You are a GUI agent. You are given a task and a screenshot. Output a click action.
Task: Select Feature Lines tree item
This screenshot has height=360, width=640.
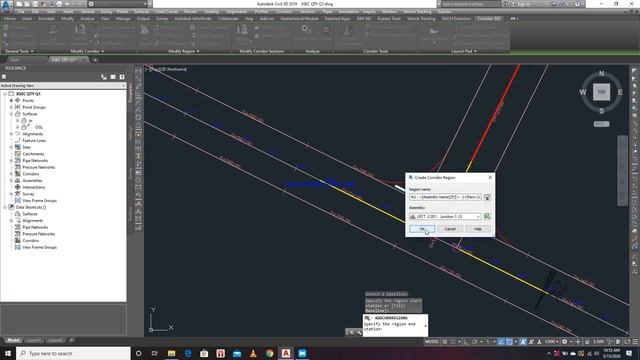pyautogui.click(x=34, y=140)
